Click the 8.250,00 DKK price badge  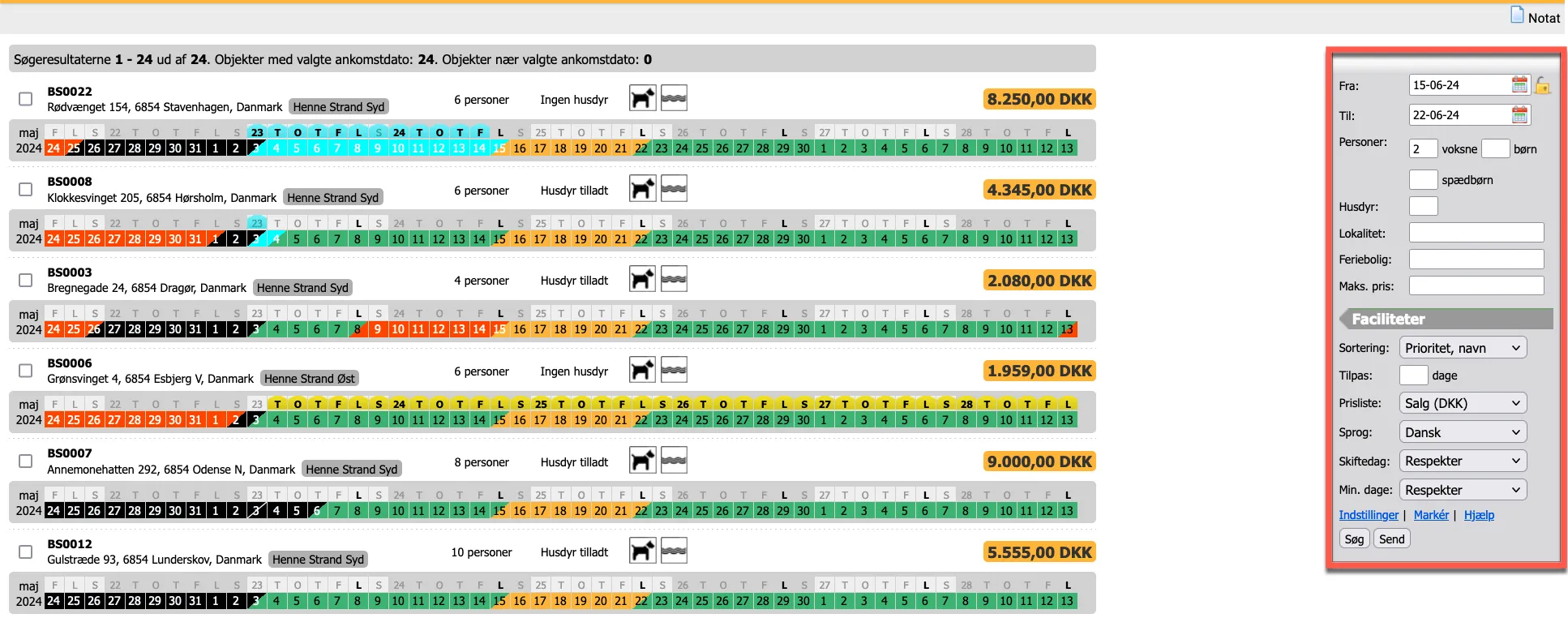pyautogui.click(x=1039, y=99)
